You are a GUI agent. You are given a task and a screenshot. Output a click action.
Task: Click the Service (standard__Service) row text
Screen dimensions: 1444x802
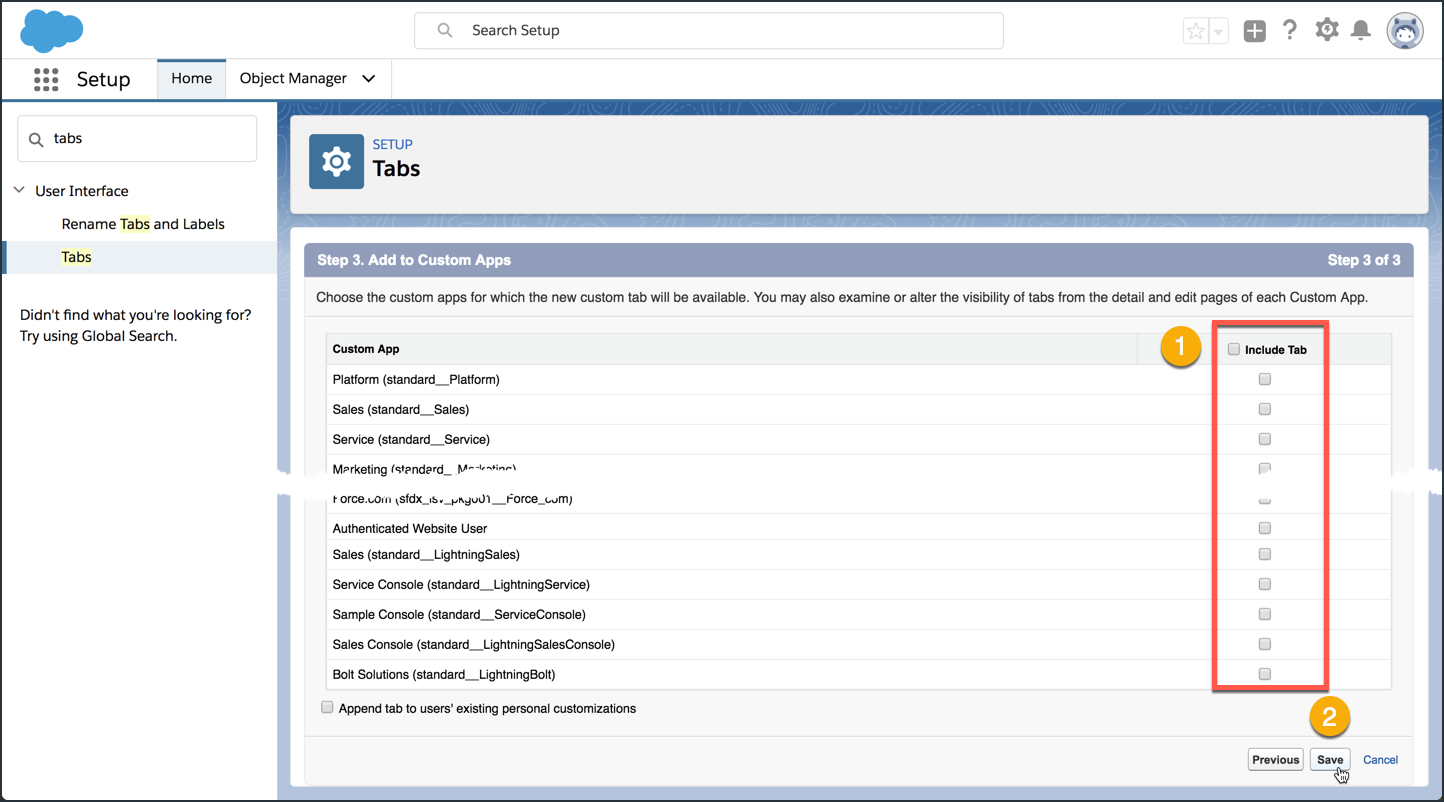click(x=411, y=440)
